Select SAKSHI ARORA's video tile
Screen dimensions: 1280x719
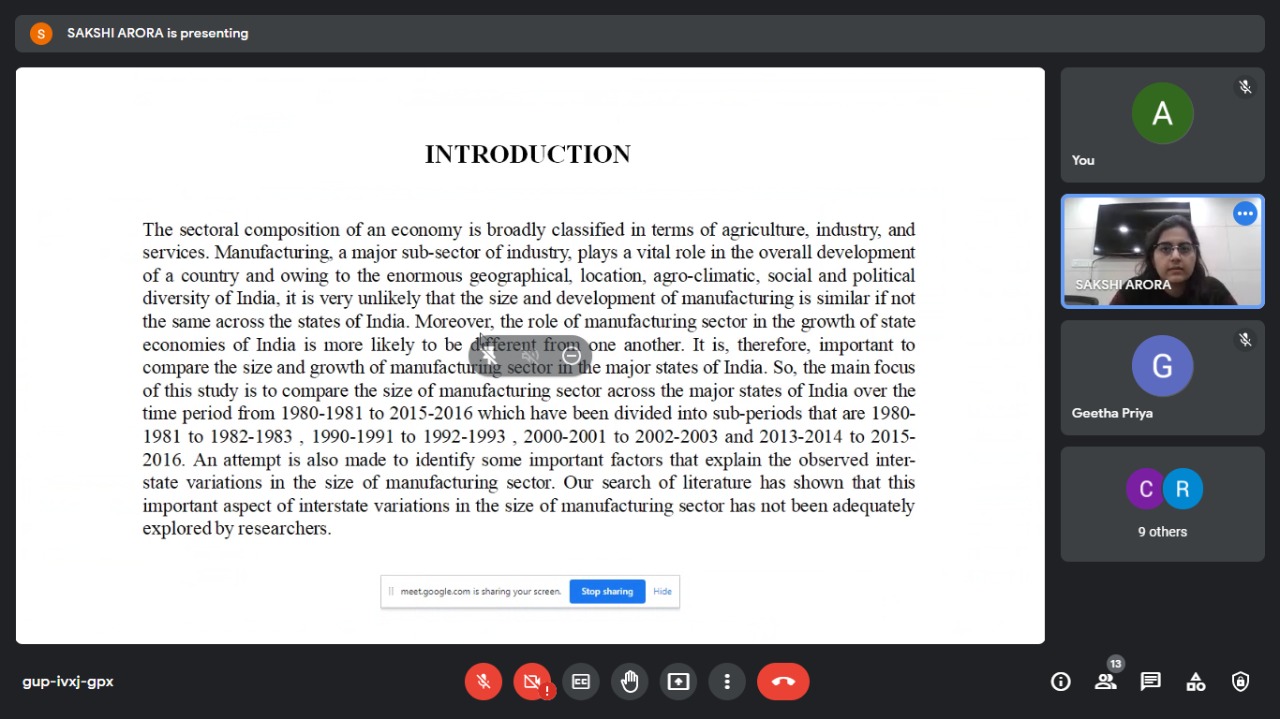[x=1162, y=251]
